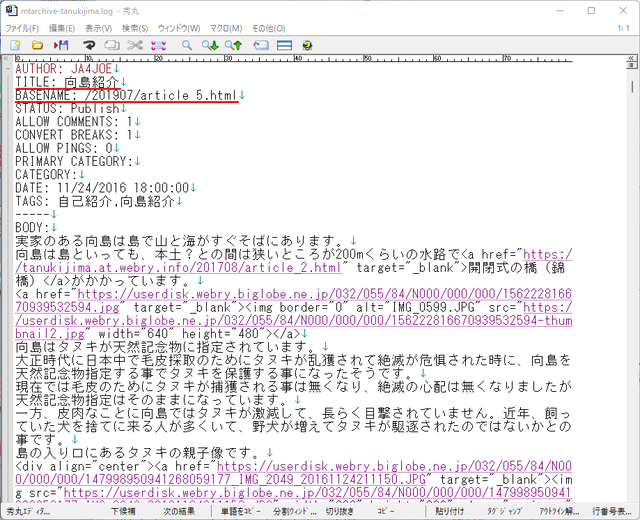Click the アウトライン解析 function key button
Image resolution: width=640 pixels, height=520 pixels.
[x=559, y=511]
